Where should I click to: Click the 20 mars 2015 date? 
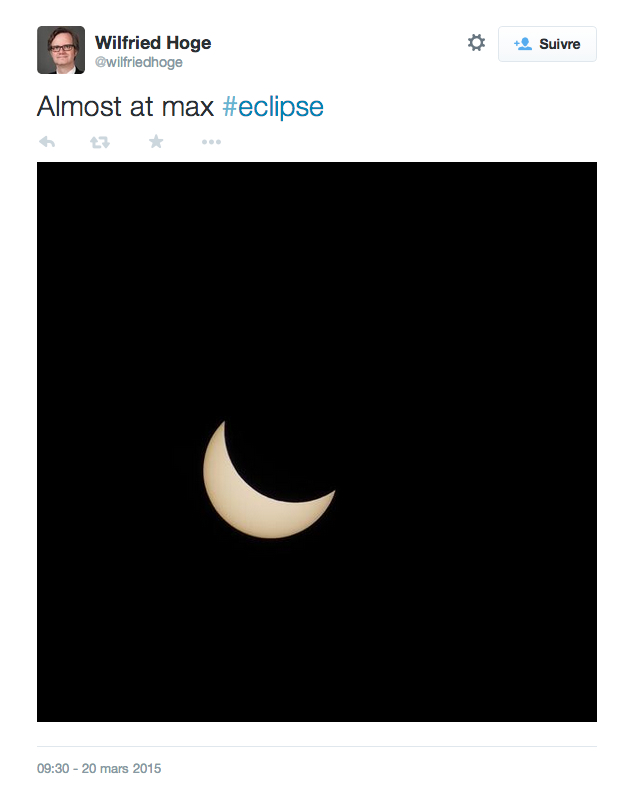(x=121, y=768)
